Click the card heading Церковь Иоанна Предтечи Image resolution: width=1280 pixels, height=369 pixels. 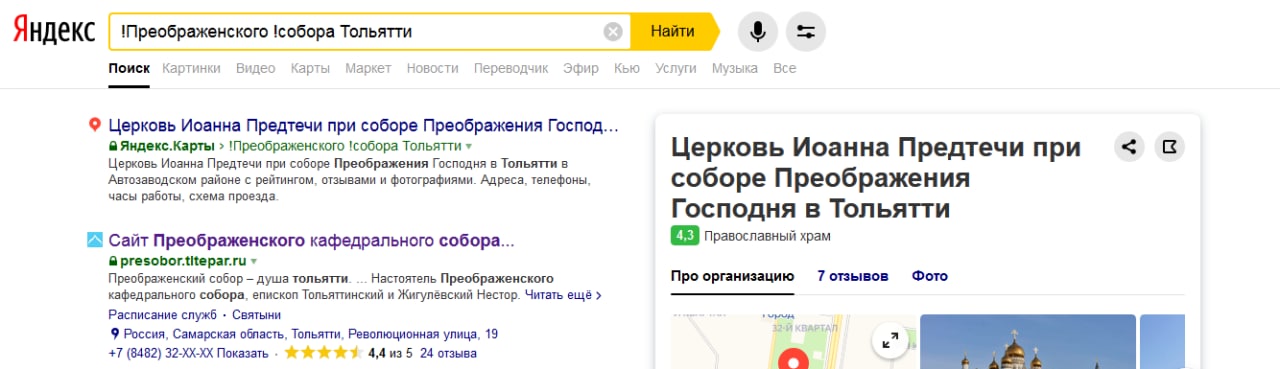[x=876, y=178]
